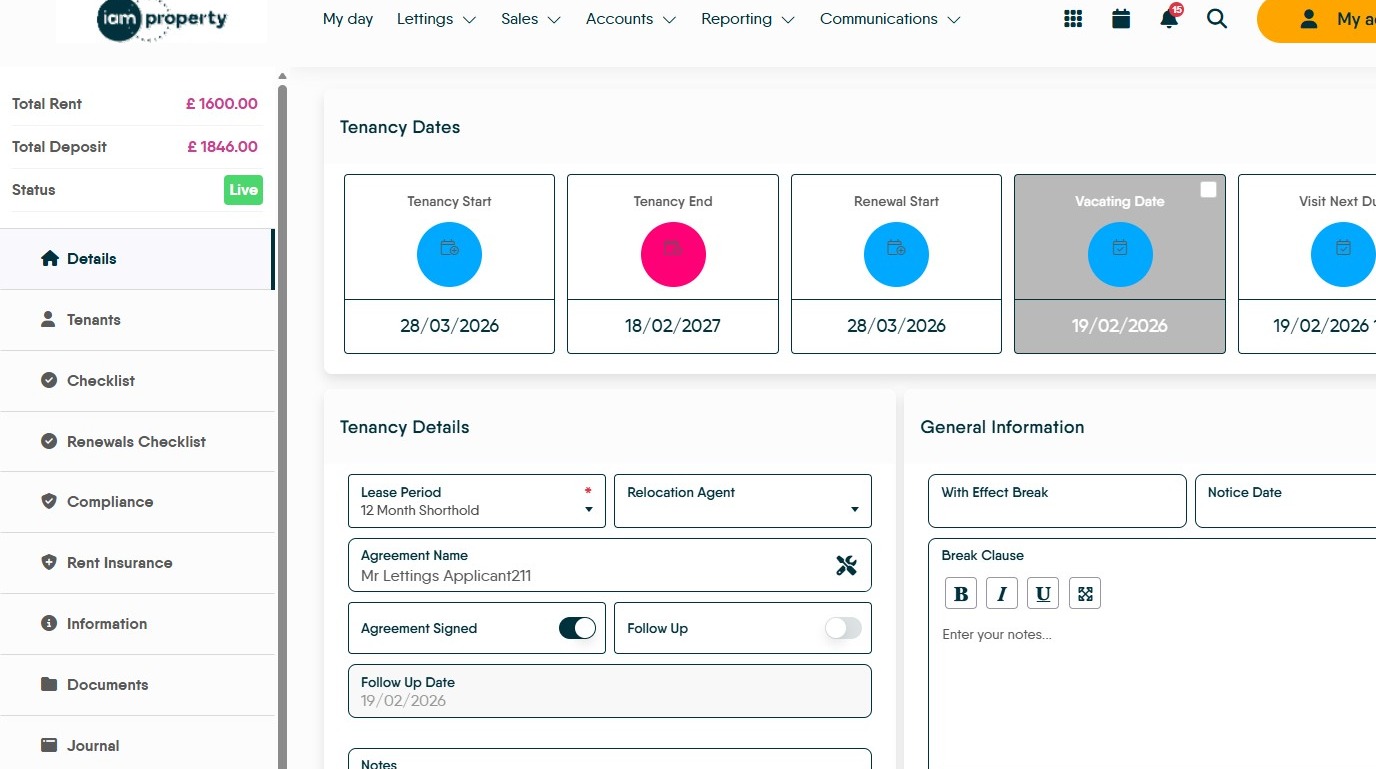The image size is (1376, 769).
Task: Click the Visit Next Due calendar icon
Action: pos(1343,254)
